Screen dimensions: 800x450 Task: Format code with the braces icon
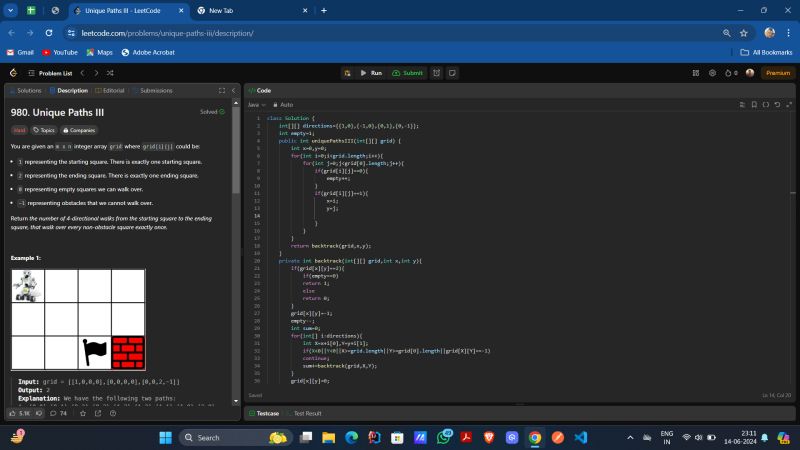pyautogui.click(x=765, y=104)
